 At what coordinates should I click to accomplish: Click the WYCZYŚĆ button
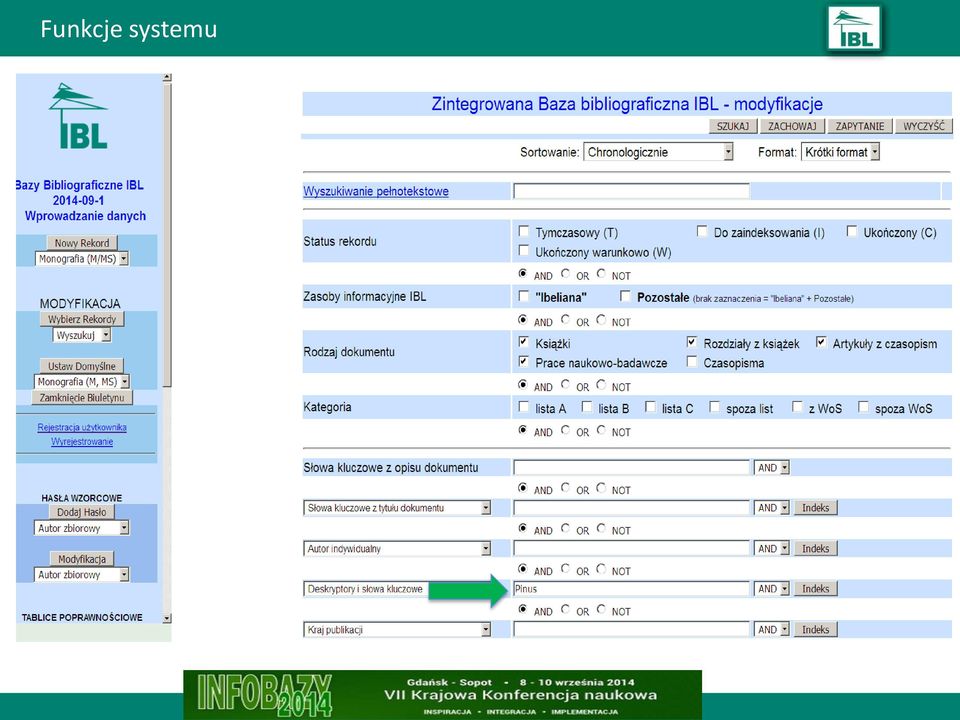pos(924,126)
